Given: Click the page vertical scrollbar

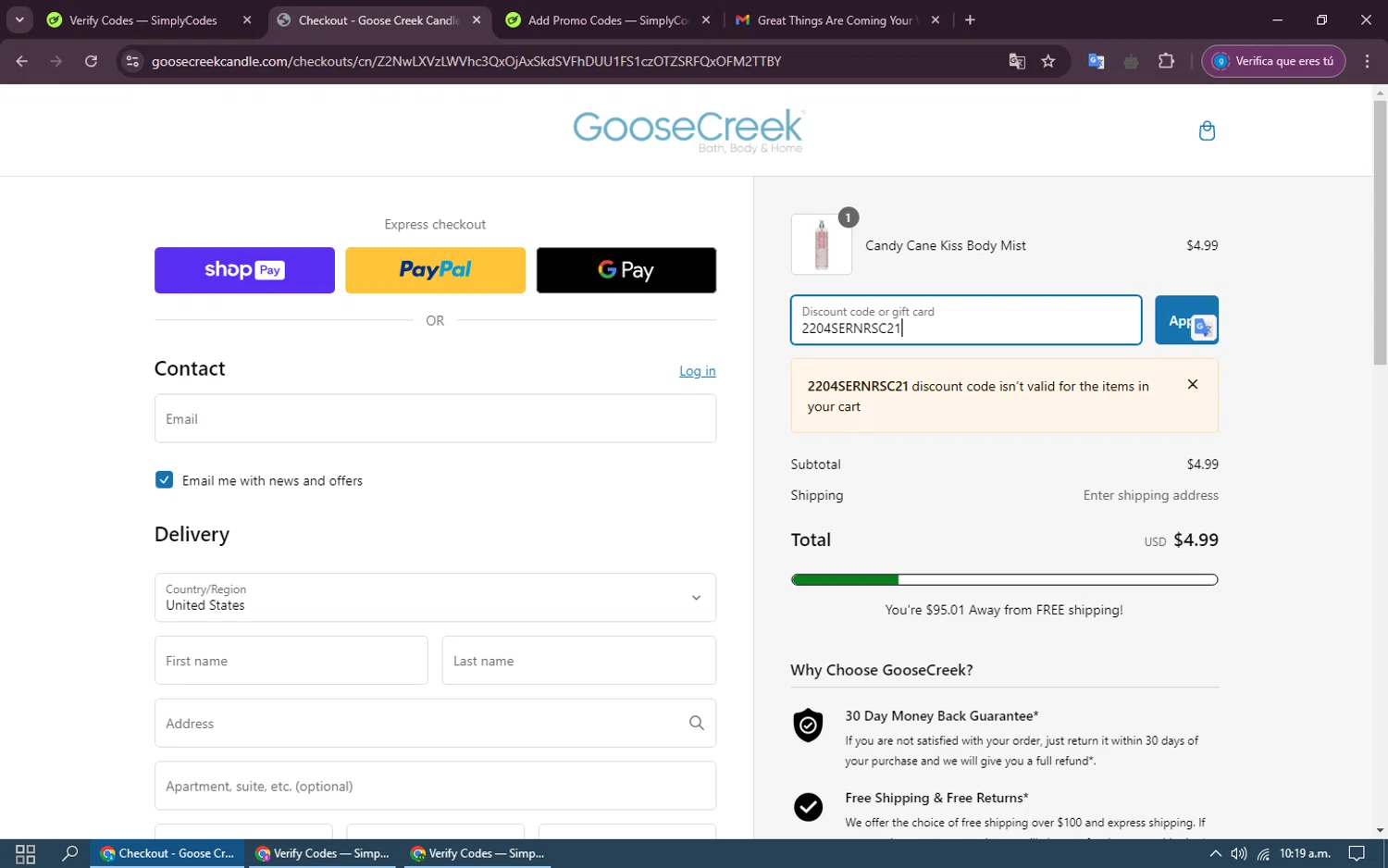Looking at the screenshot, I should tap(1380, 231).
